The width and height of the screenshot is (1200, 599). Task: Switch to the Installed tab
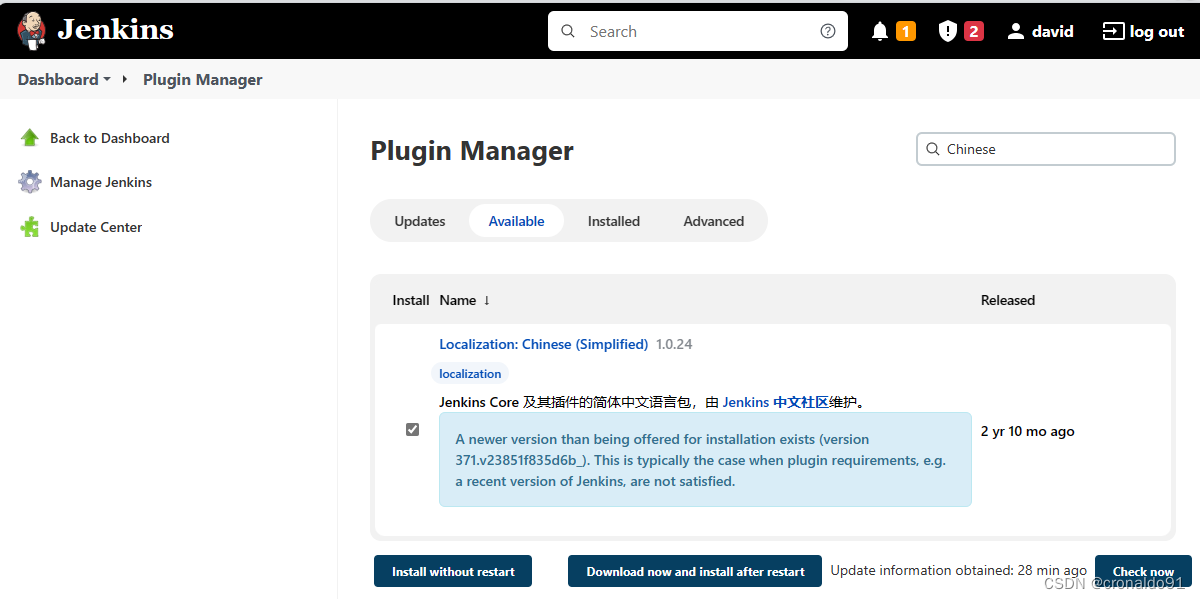click(x=614, y=221)
